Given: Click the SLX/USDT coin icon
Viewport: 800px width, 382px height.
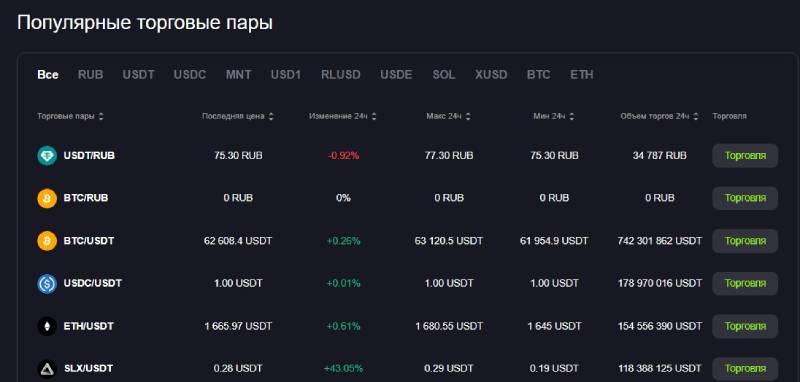Looking at the screenshot, I should (x=47, y=369).
